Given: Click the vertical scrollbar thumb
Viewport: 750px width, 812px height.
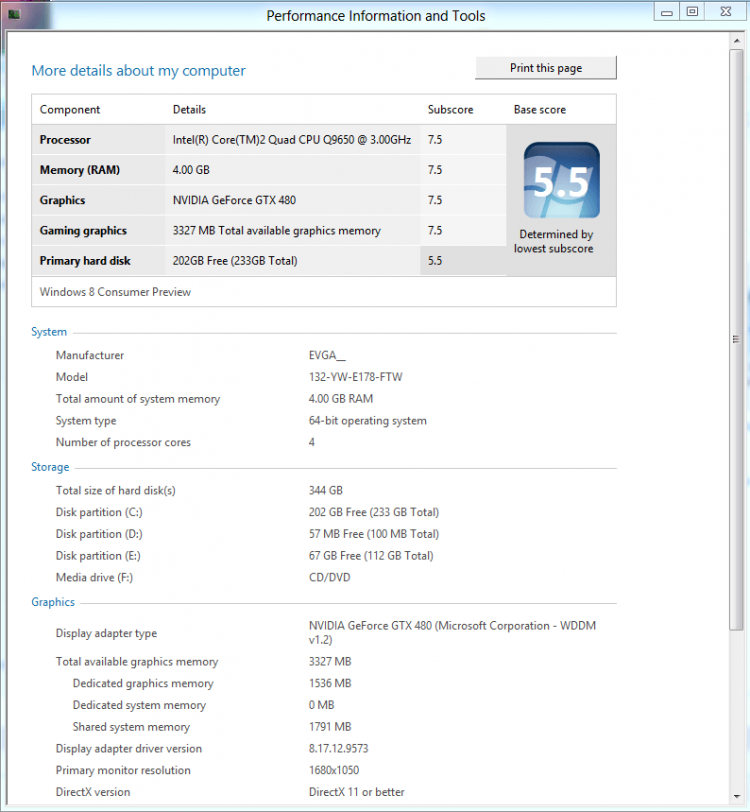Looking at the screenshot, I should click(736, 340).
